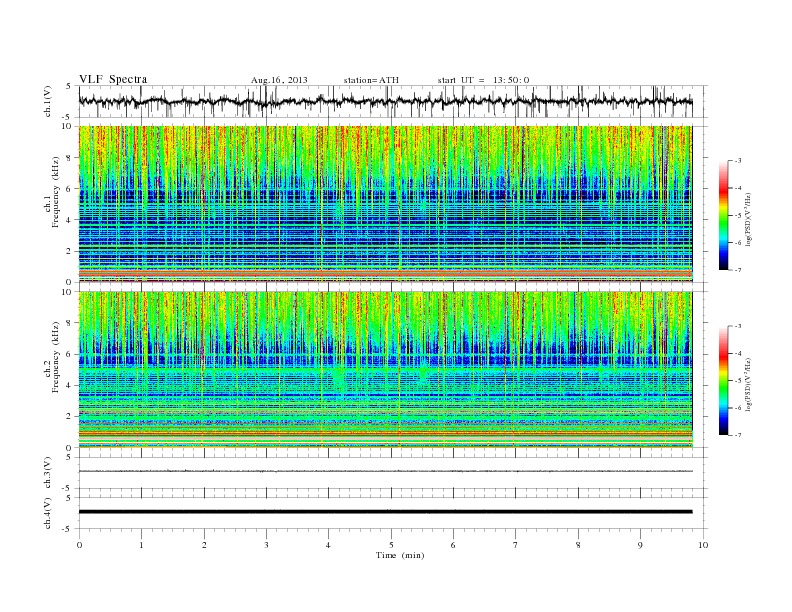Screen dimensions: 792x612
Task: Click the "0" tick on the time axis
Action: click(79, 545)
